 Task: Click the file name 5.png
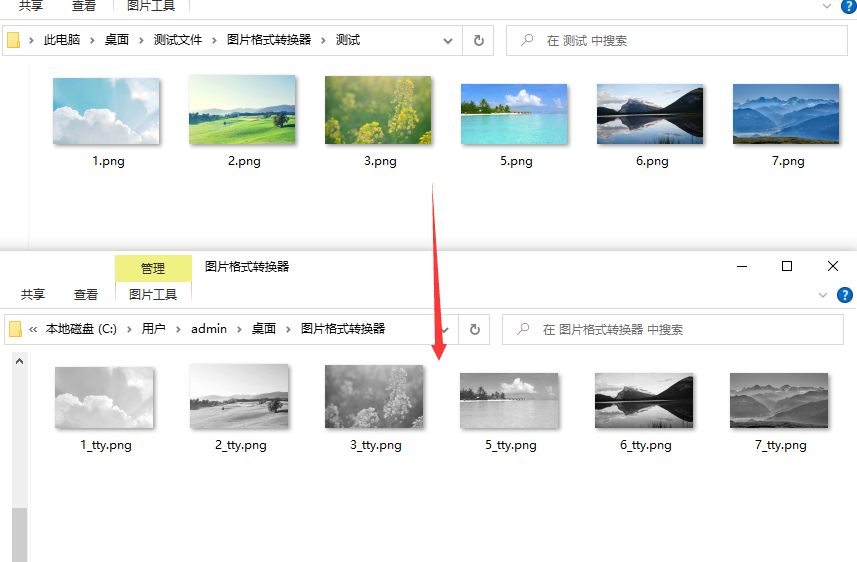[x=516, y=161]
